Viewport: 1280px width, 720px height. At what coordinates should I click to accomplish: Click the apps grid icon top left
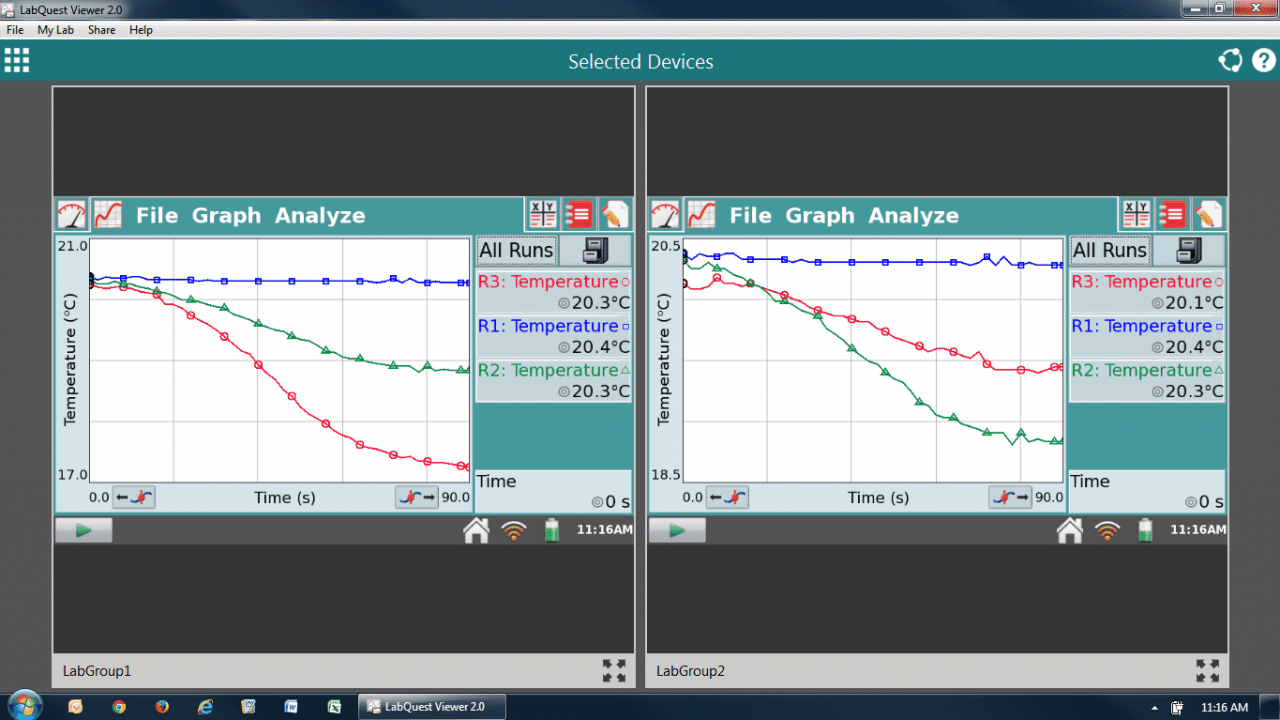pos(17,60)
